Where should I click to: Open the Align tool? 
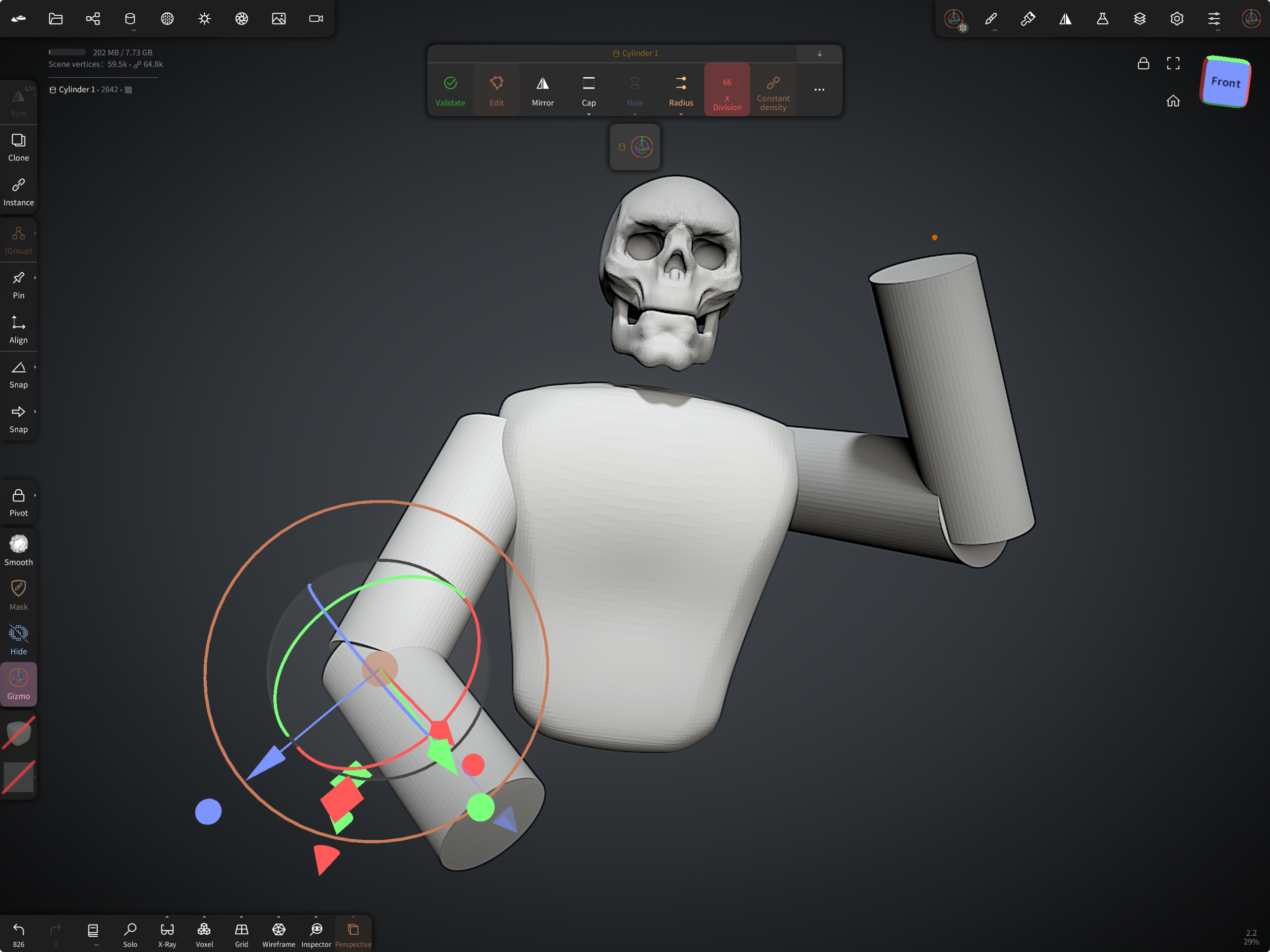pos(18,329)
